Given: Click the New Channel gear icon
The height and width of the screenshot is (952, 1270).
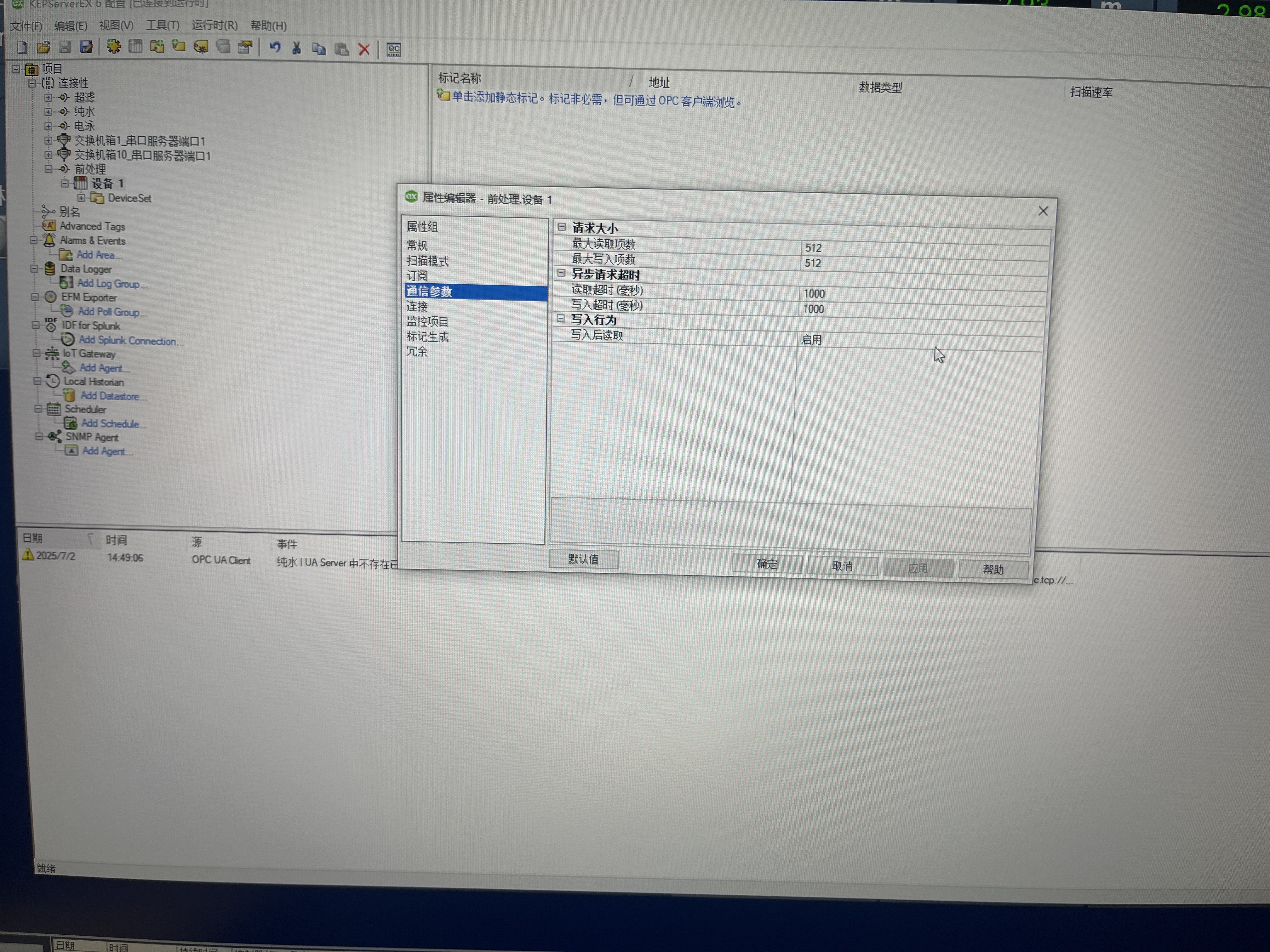Looking at the screenshot, I should tap(114, 47).
